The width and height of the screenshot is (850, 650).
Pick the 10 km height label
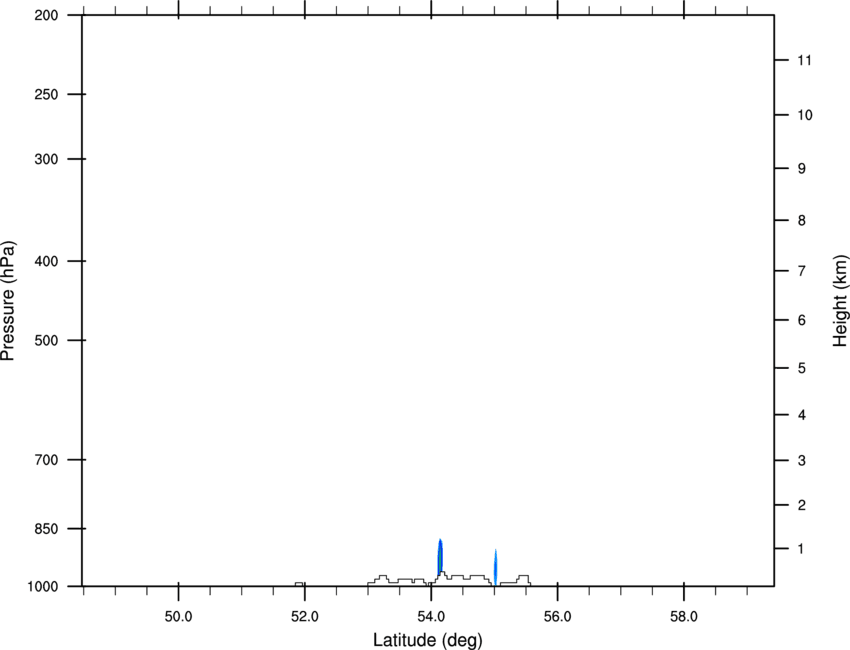(804, 115)
